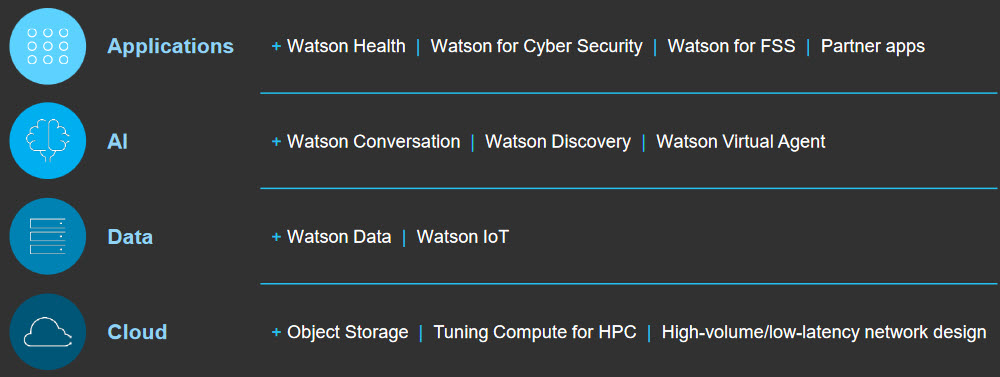Open the Watson Health link
This screenshot has width=1000, height=377.
346,46
